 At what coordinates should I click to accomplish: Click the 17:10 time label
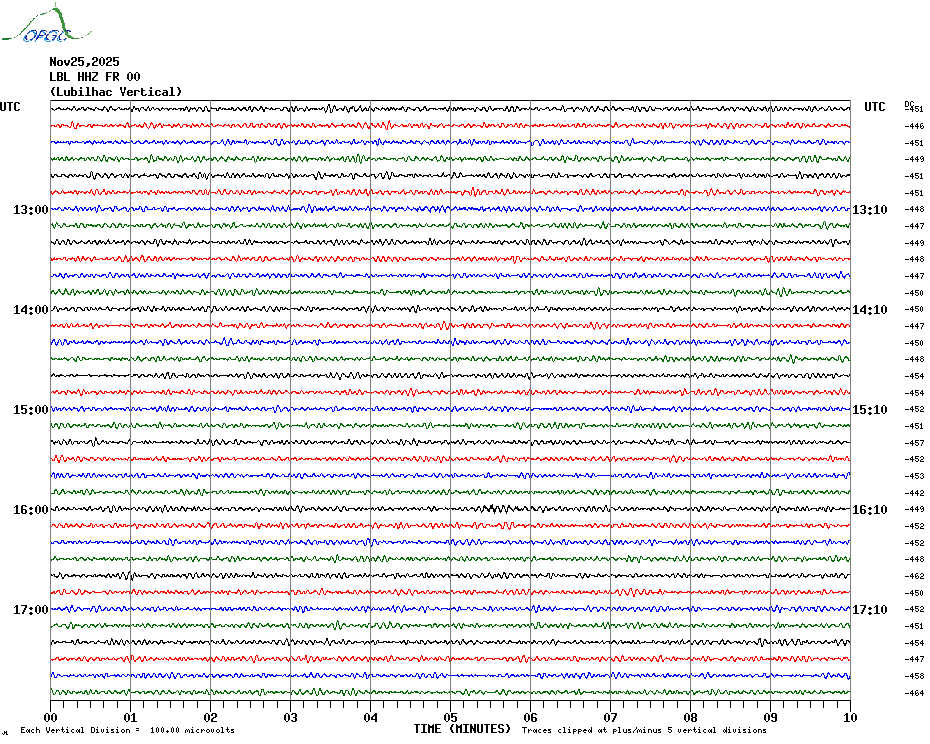[x=870, y=609]
